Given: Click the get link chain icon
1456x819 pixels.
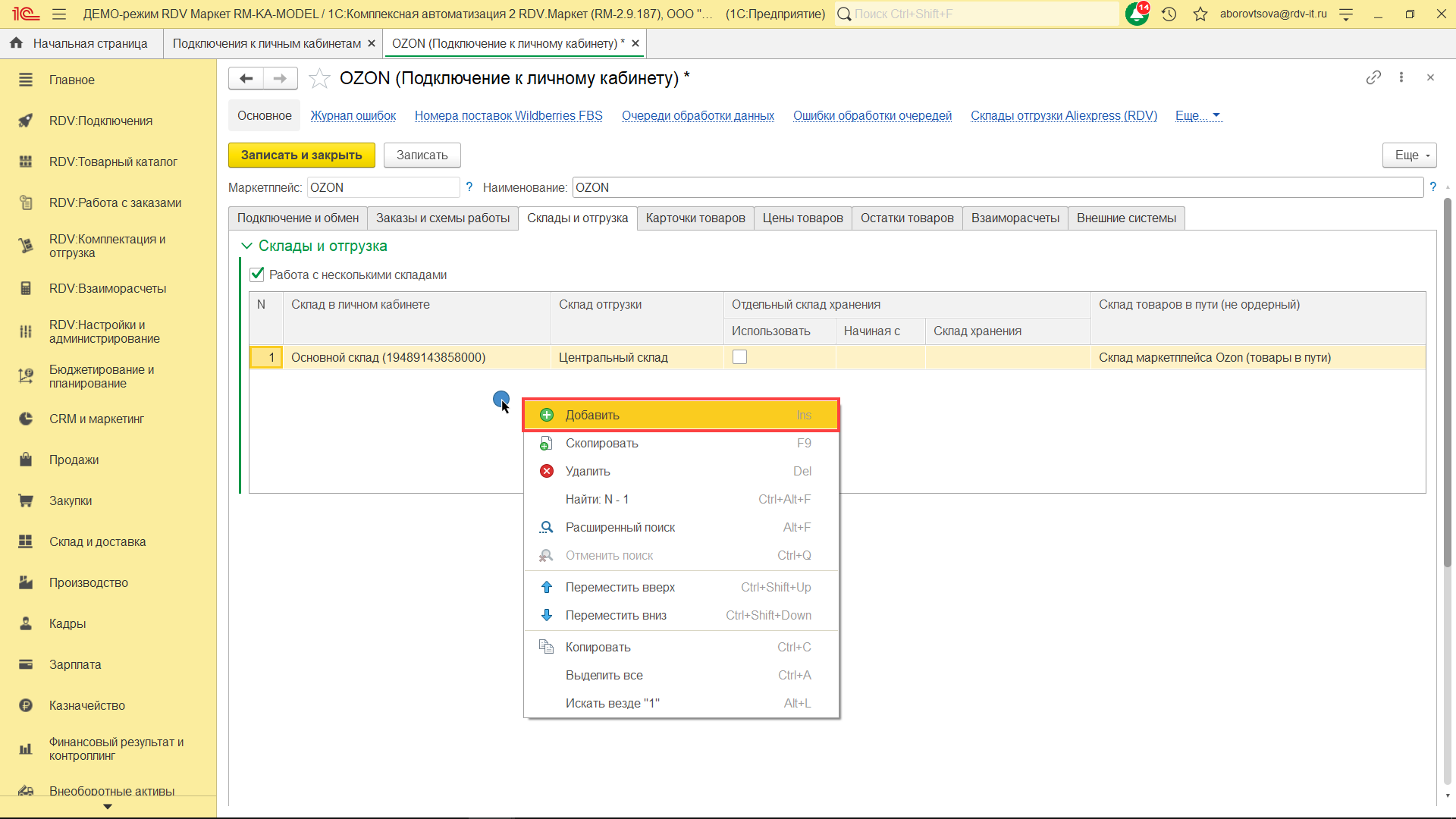Looking at the screenshot, I should click(1373, 77).
